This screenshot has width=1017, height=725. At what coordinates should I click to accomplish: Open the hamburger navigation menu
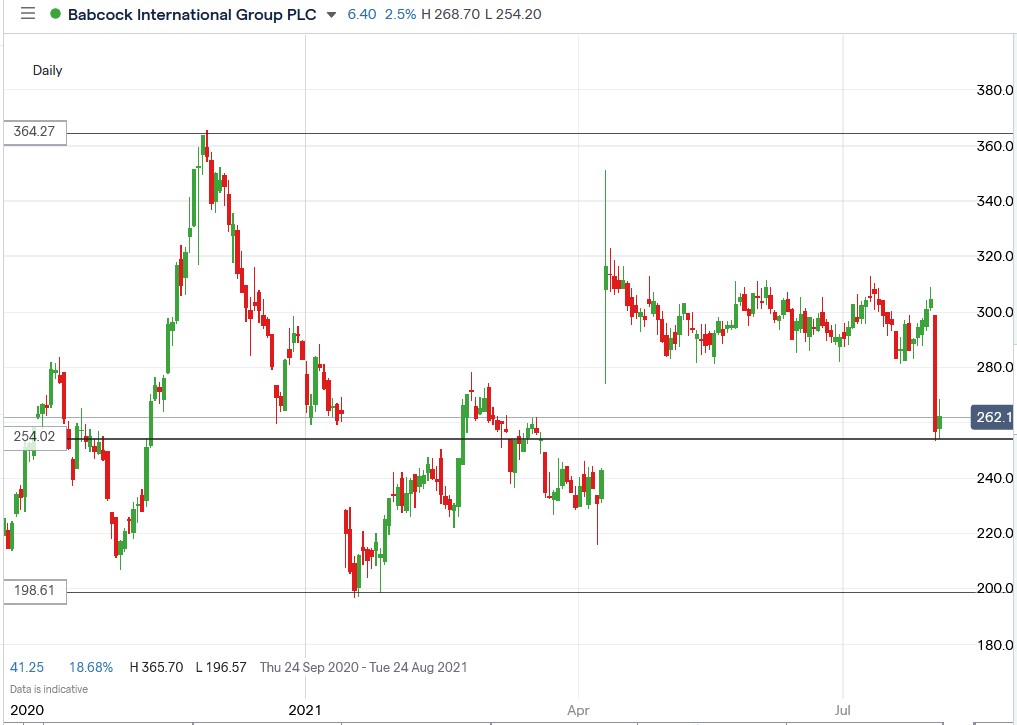(x=27, y=14)
